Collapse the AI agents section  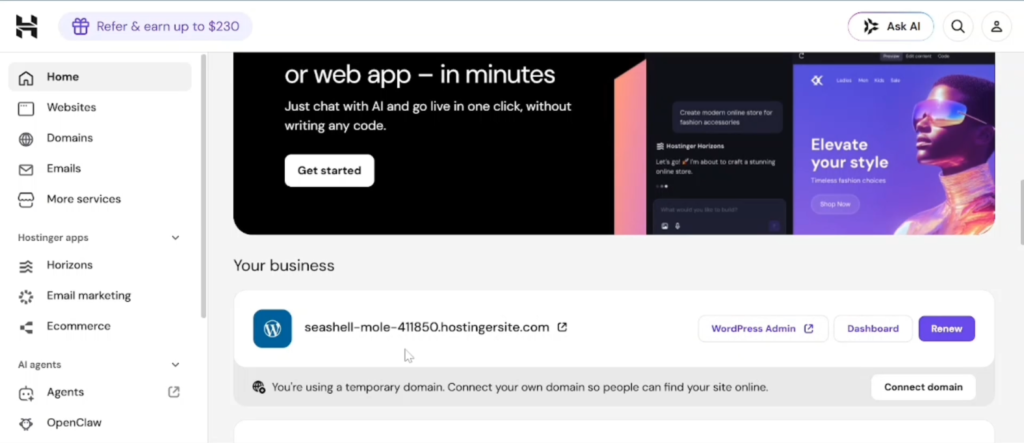(175, 365)
